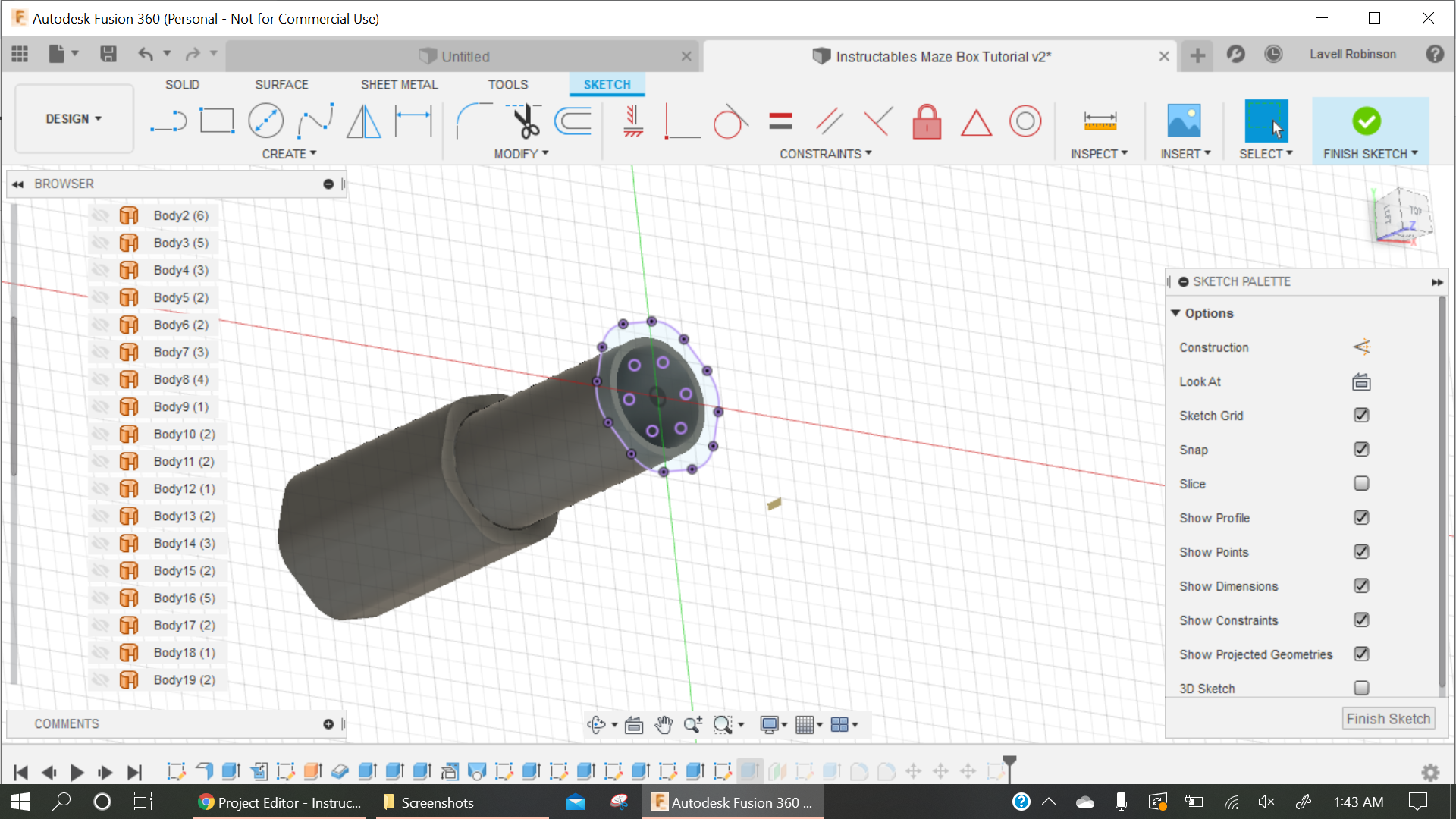Select the Sketch Dimension tool
The height and width of the screenshot is (819, 1456).
[413, 121]
